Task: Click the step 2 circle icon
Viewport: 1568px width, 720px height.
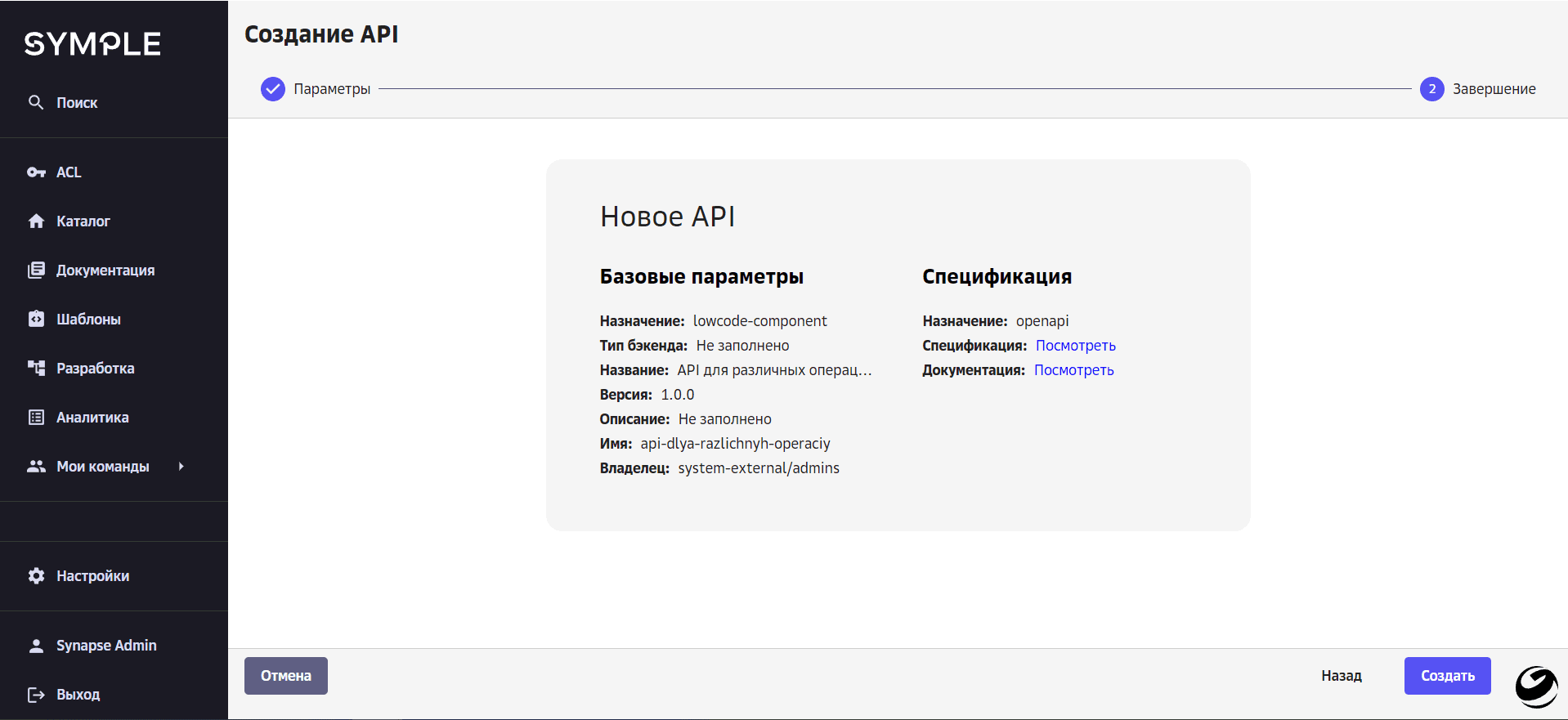Action: (x=1431, y=88)
